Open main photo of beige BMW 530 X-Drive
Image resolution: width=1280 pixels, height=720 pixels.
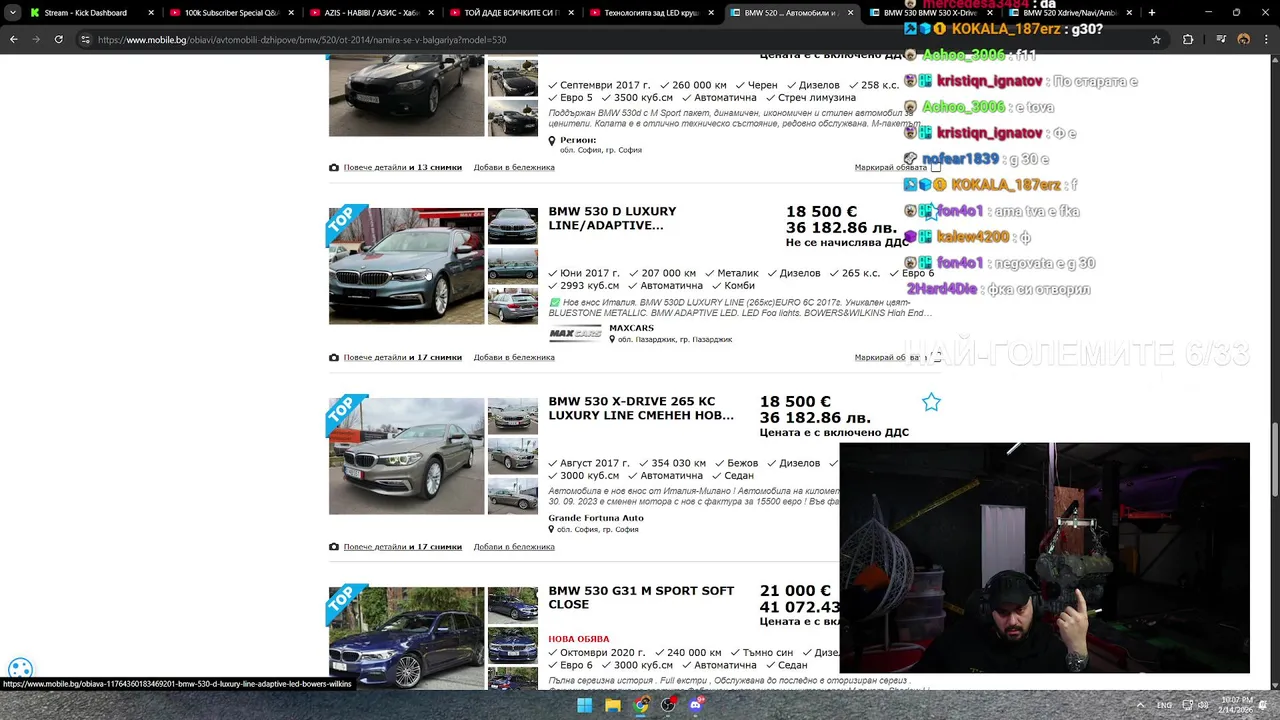pyautogui.click(x=406, y=456)
